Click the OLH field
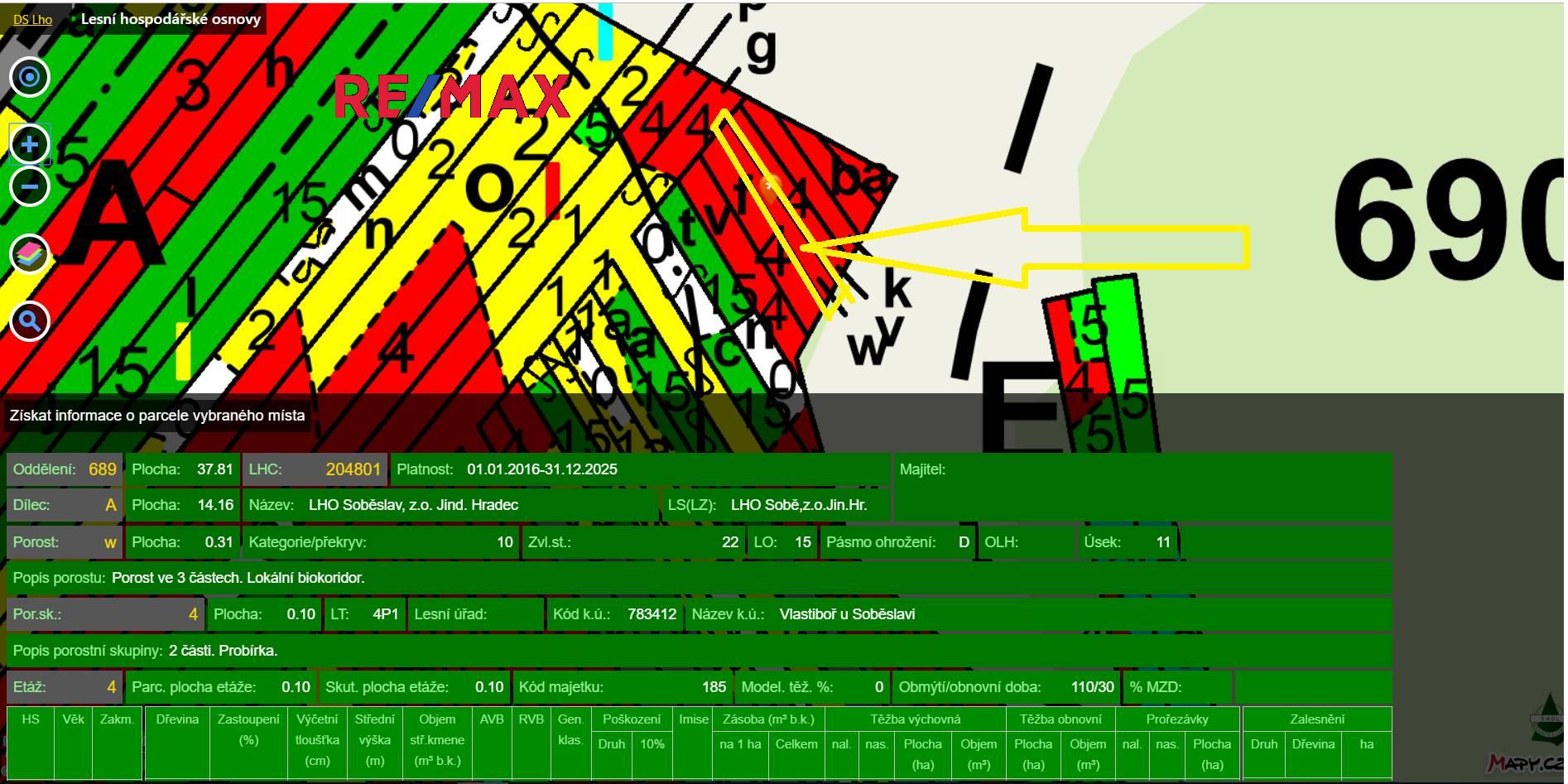Screen dimensions: 1568x784 click(1027, 542)
